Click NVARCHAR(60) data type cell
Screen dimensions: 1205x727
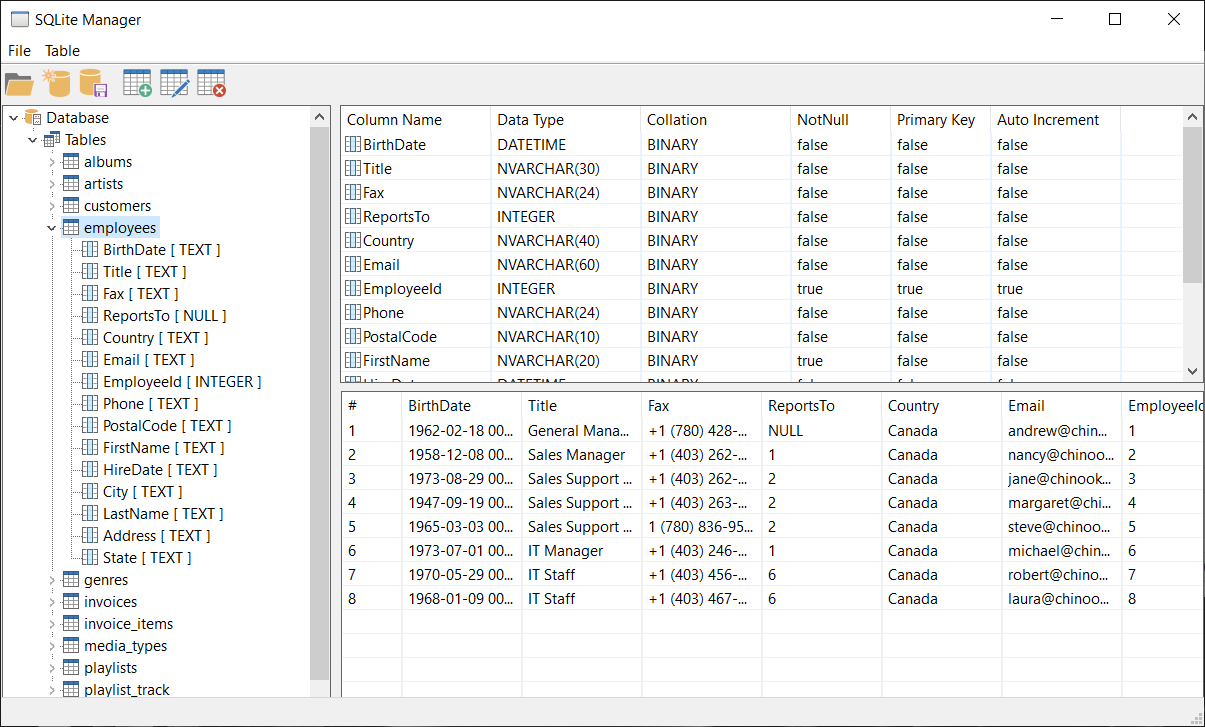coord(565,265)
